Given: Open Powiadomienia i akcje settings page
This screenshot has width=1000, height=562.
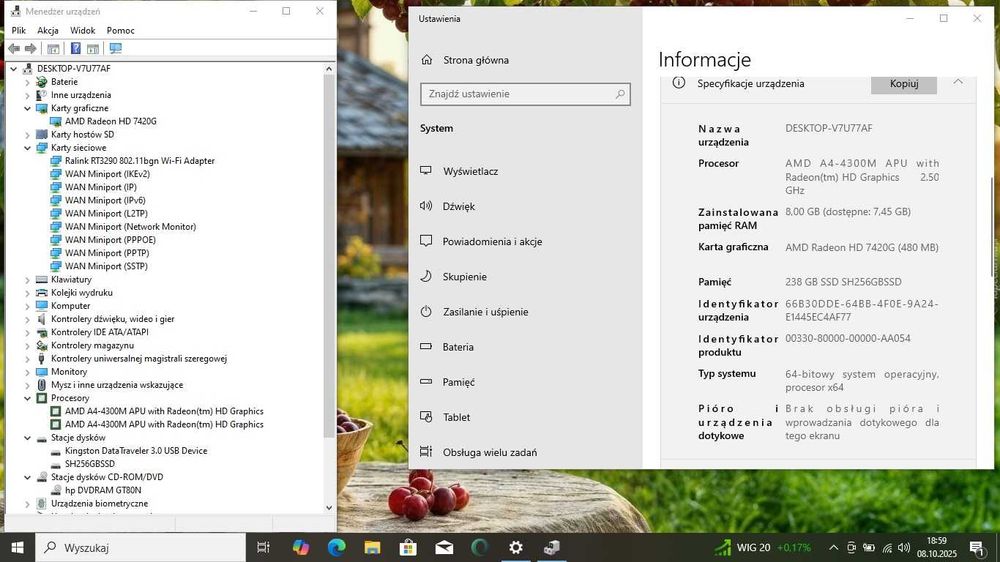Looking at the screenshot, I should 492,241.
